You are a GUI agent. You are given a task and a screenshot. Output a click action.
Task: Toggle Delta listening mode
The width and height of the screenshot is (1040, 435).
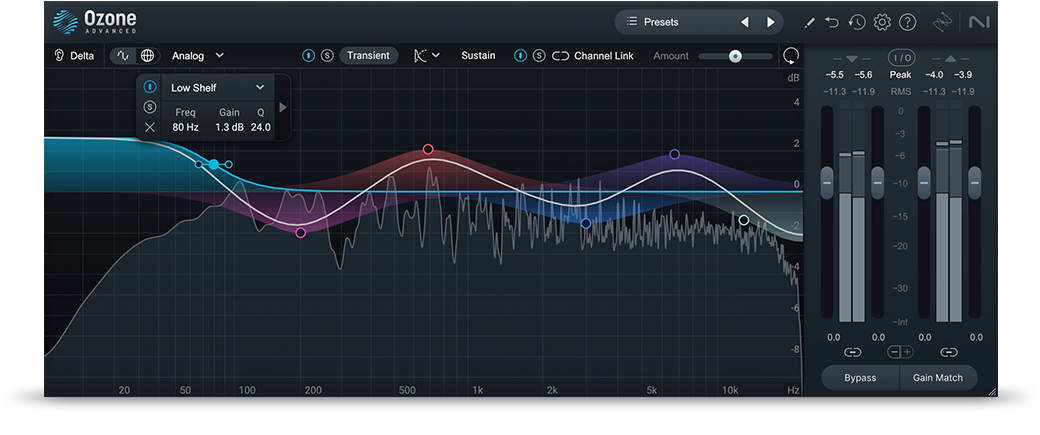pyautogui.click(x=74, y=56)
